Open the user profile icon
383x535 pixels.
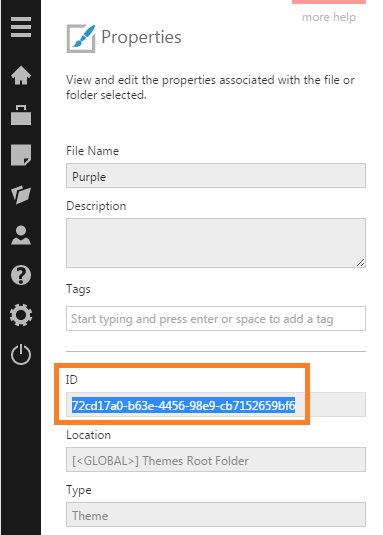[21, 235]
